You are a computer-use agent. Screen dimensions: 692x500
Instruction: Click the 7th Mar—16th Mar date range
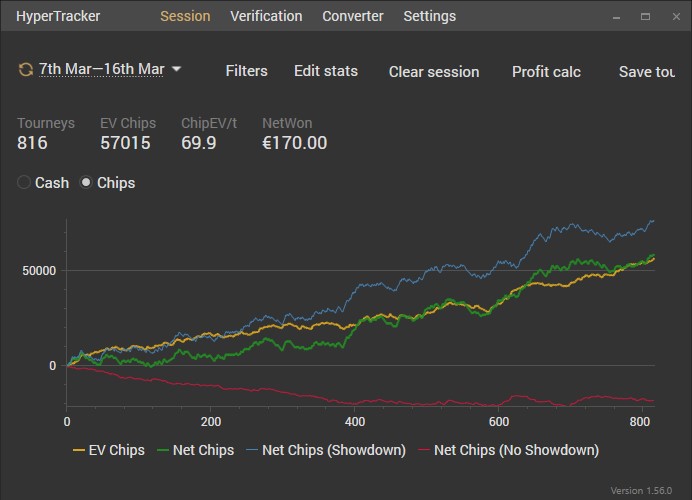click(x=101, y=70)
